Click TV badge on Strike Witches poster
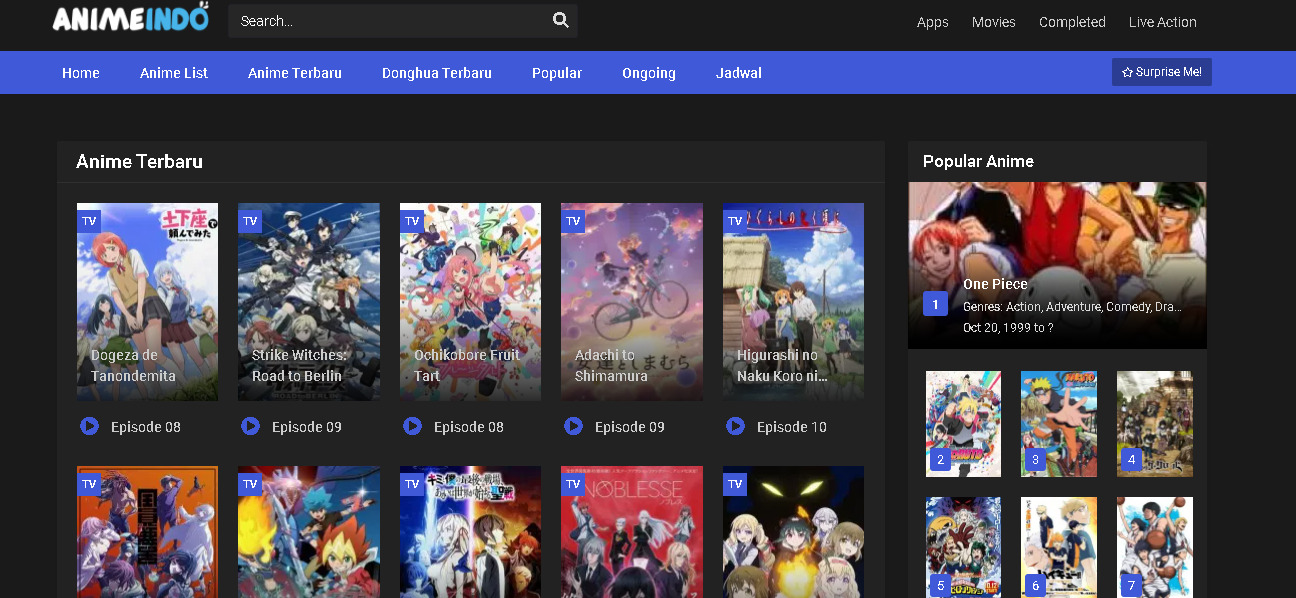This screenshot has width=1296, height=598. [250, 221]
